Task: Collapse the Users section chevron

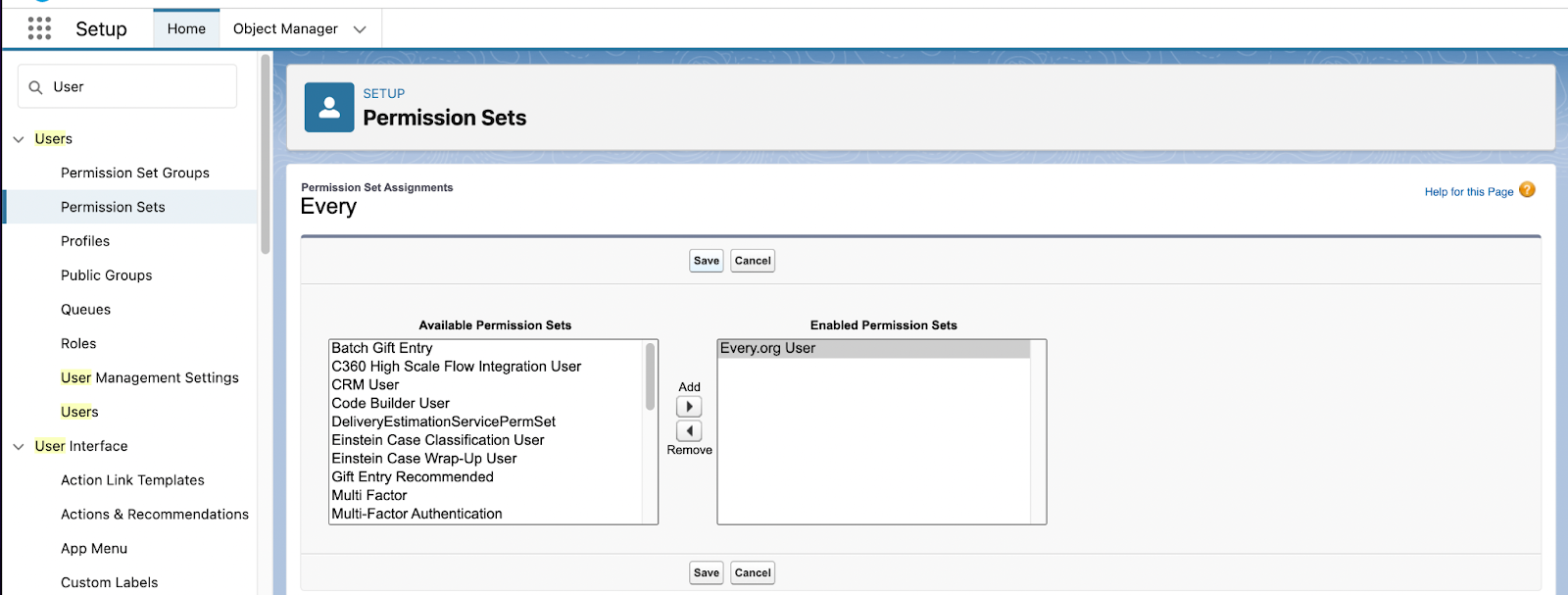Action: coord(19,139)
